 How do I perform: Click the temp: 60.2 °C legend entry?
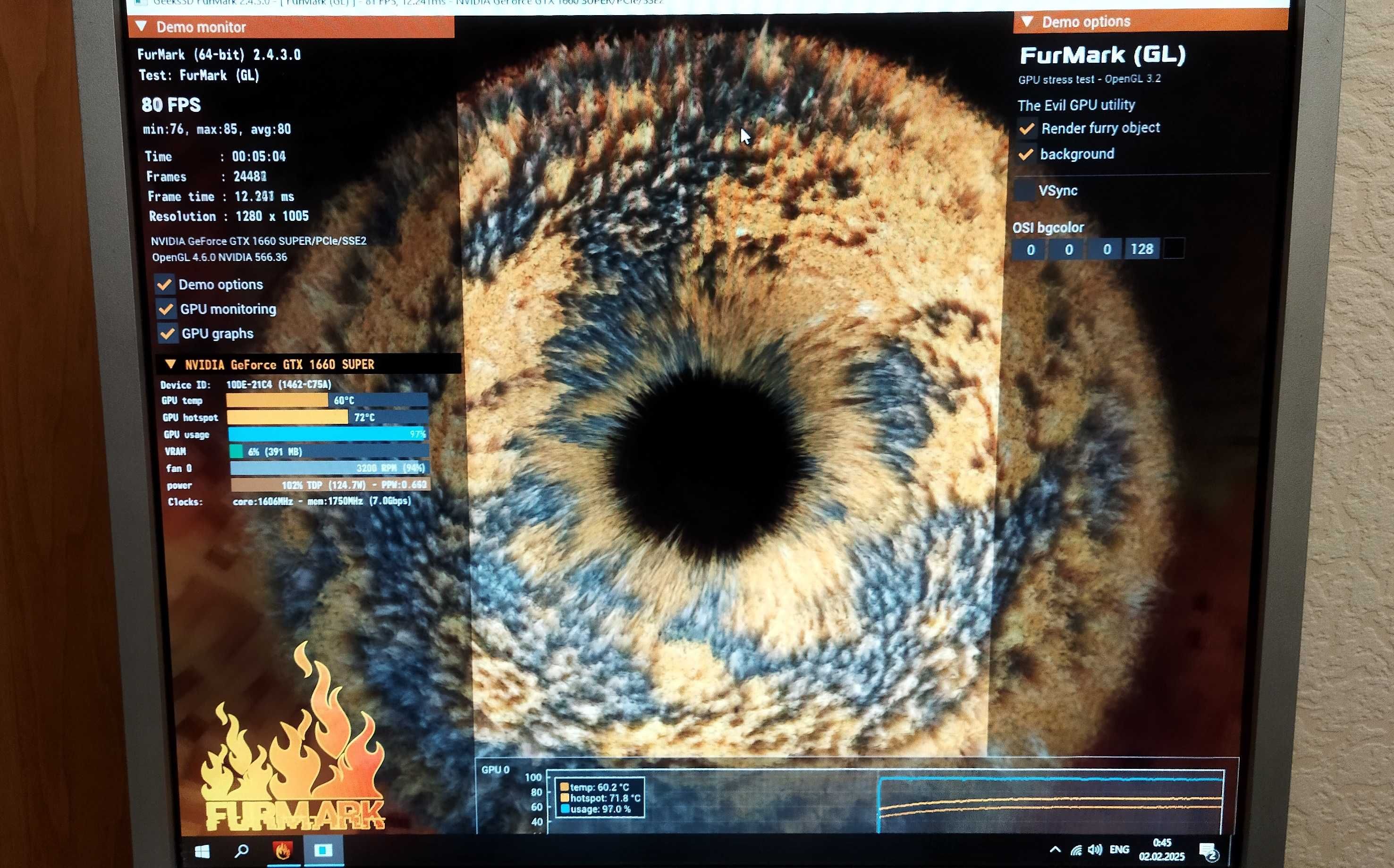pyautogui.click(x=595, y=787)
